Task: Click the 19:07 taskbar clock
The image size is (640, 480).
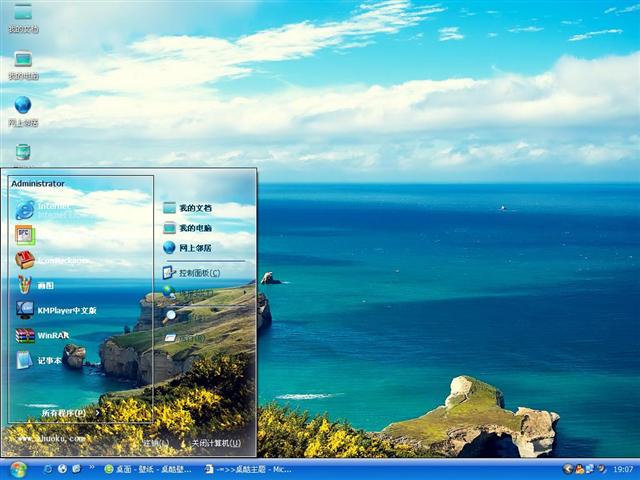Action: (623, 469)
